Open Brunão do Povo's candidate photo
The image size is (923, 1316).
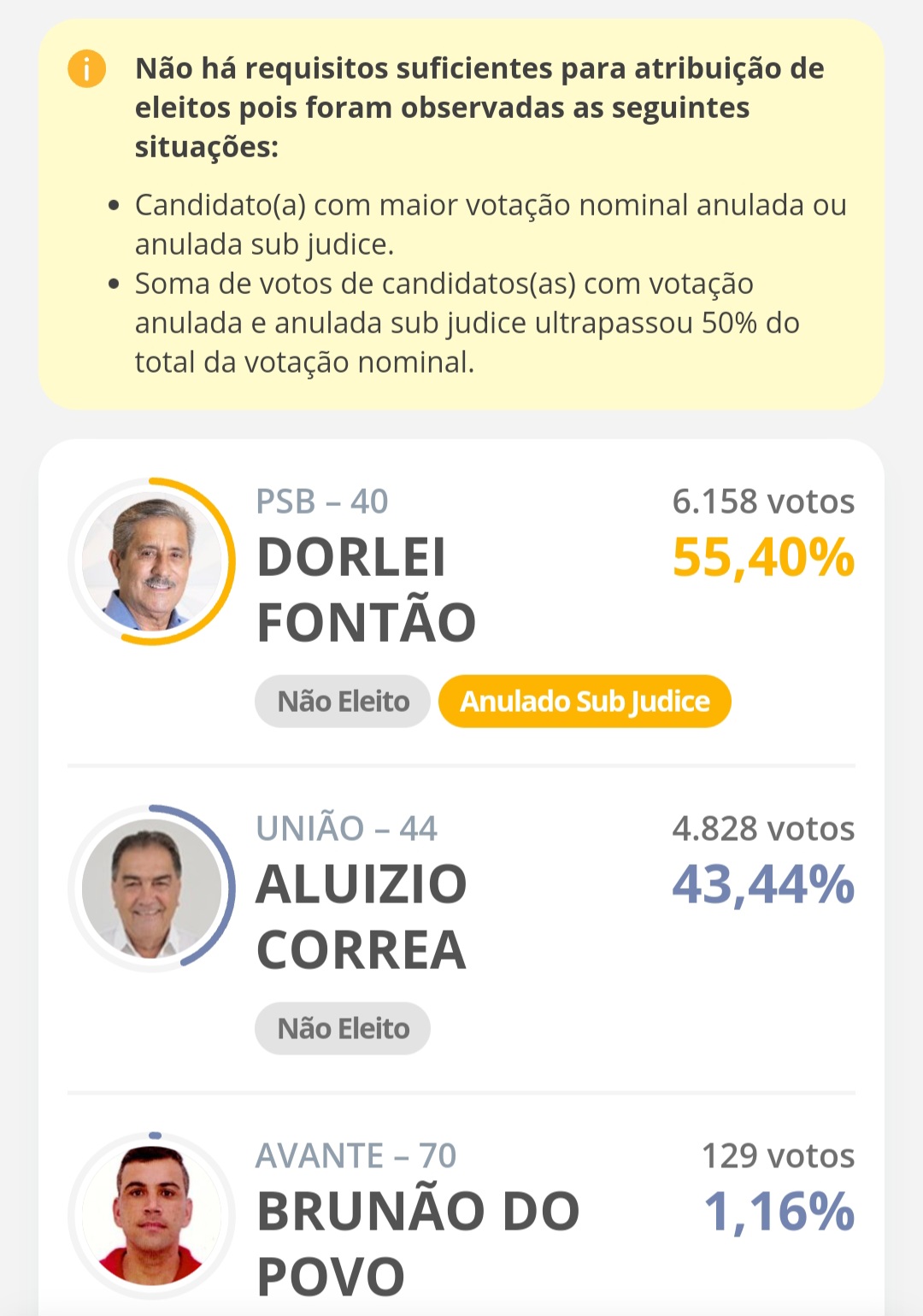(151, 1216)
